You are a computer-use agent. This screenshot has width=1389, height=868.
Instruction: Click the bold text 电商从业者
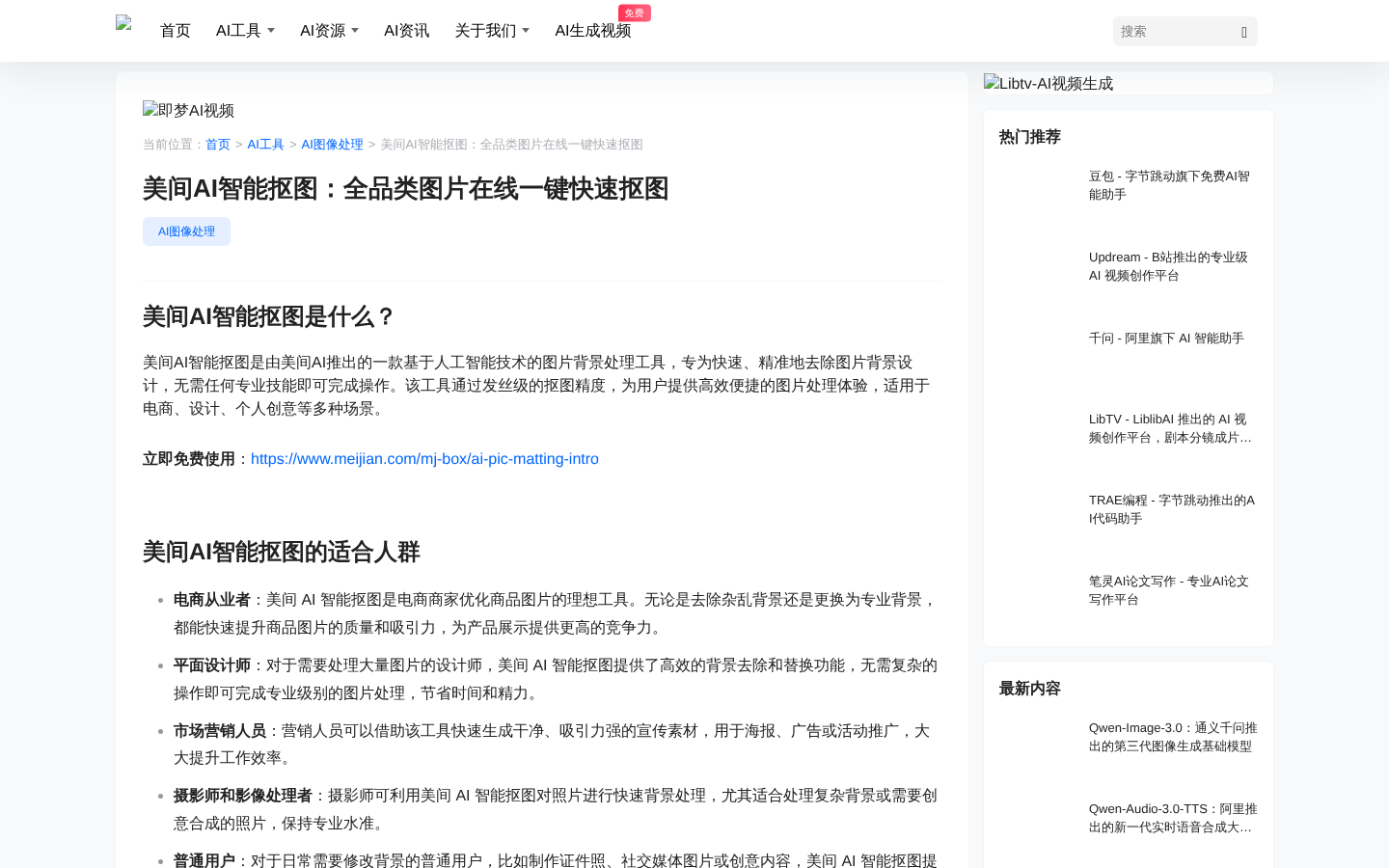click(x=212, y=600)
